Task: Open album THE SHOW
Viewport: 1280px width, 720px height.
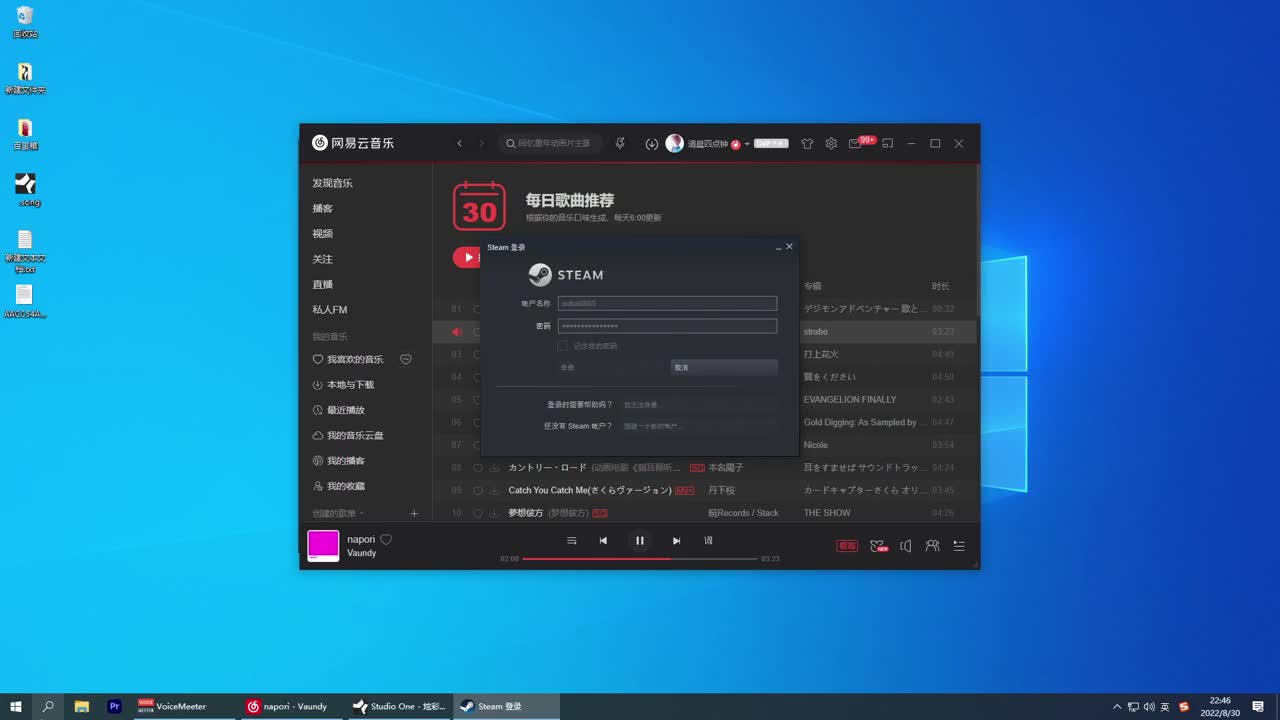Action: (x=827, y=513)
